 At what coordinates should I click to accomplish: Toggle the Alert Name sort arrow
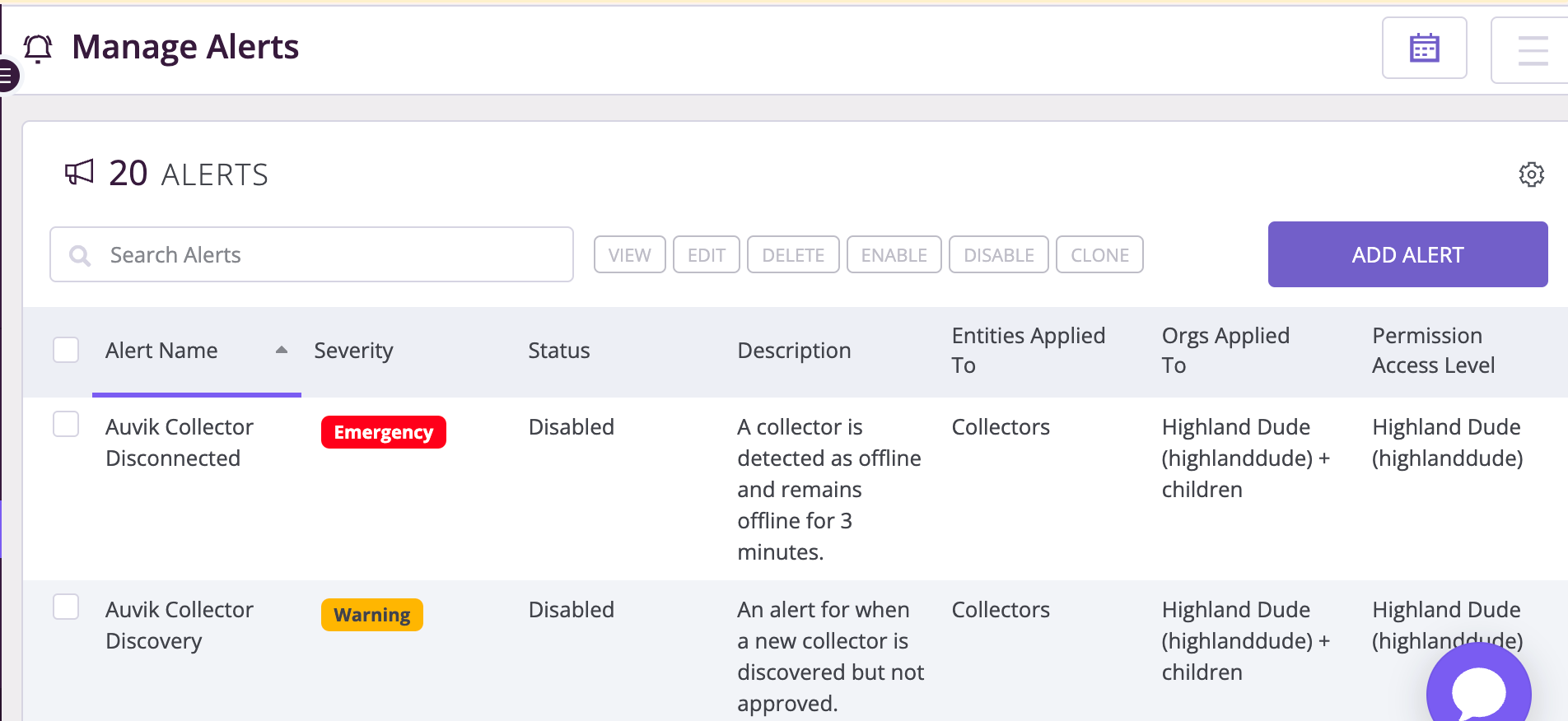(x=282, y=350)
